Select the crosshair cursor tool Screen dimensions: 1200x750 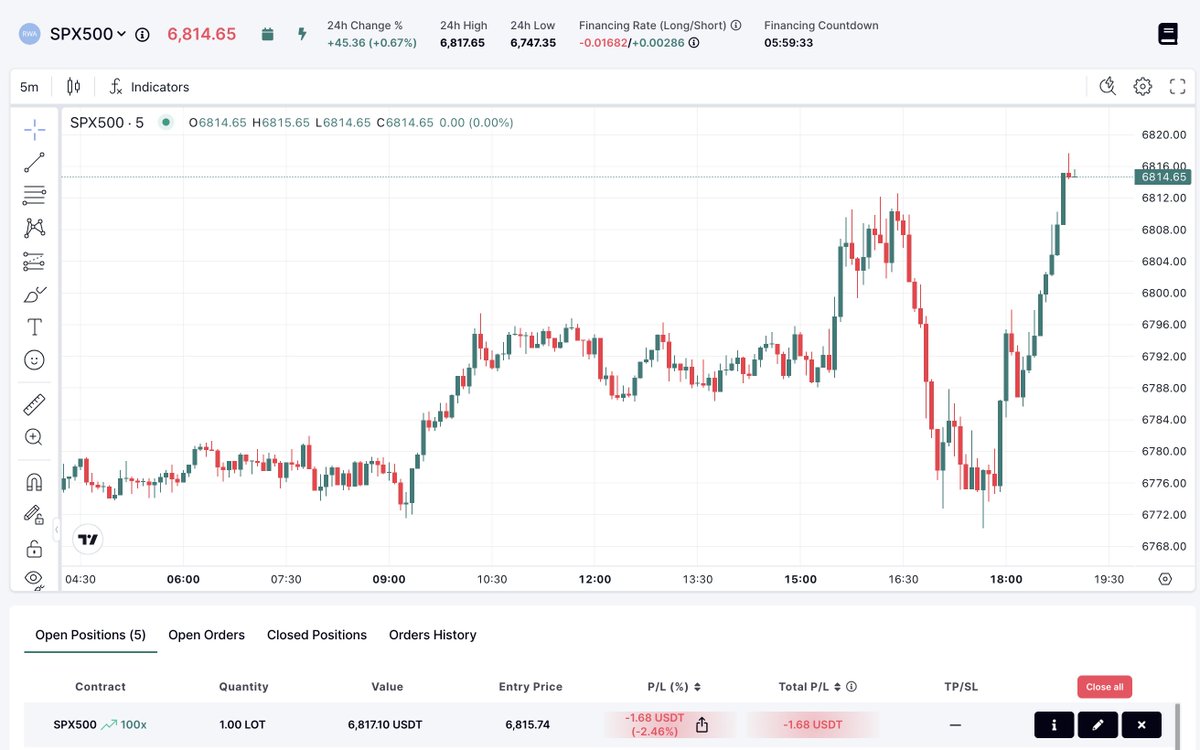tap(34, 130)
